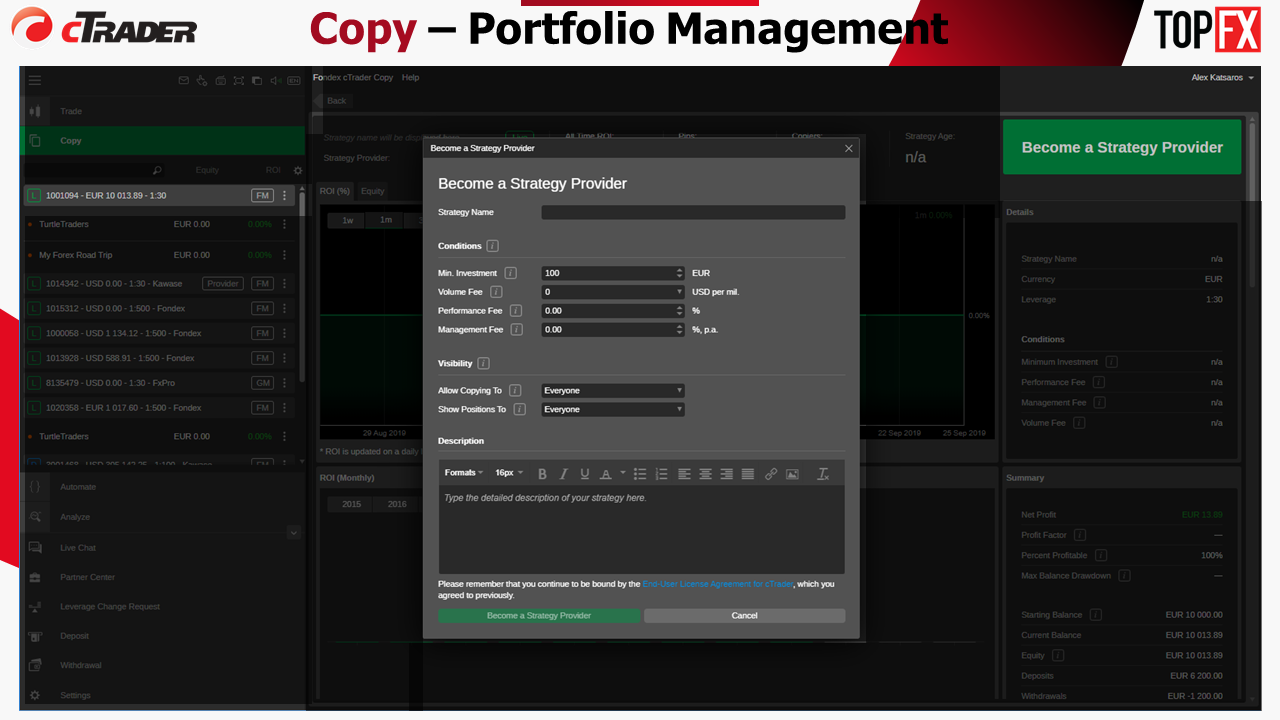
Task: Open the Allow Copying To dropdown
Action: point(613,391)
